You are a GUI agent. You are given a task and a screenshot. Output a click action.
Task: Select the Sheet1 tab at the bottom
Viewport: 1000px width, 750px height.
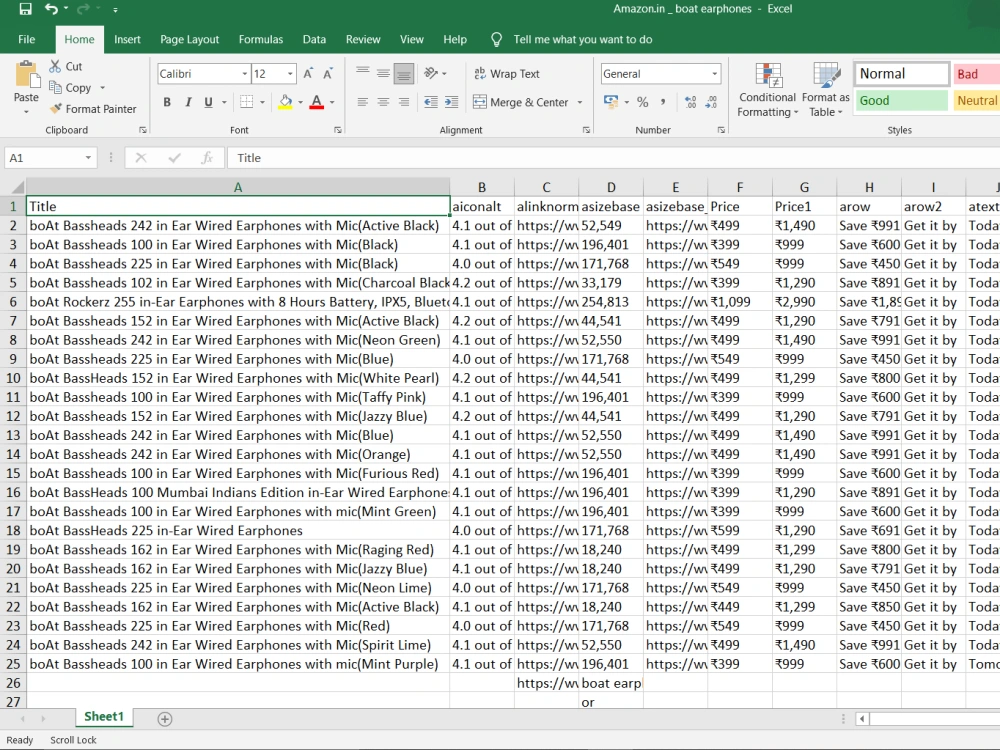(x=104, y=717)
